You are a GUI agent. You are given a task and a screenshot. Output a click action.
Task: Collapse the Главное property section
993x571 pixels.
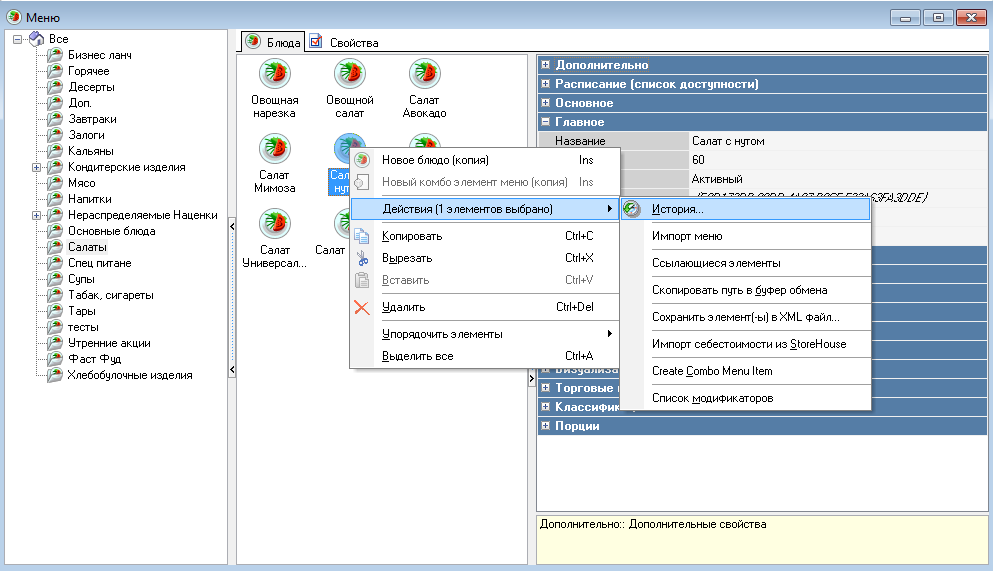546,122
